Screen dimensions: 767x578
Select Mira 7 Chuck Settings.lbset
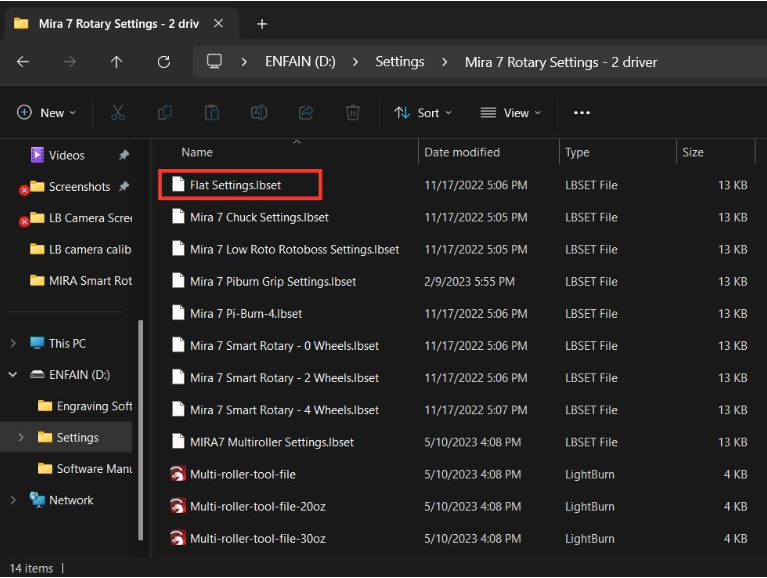(x=259, y=217)
